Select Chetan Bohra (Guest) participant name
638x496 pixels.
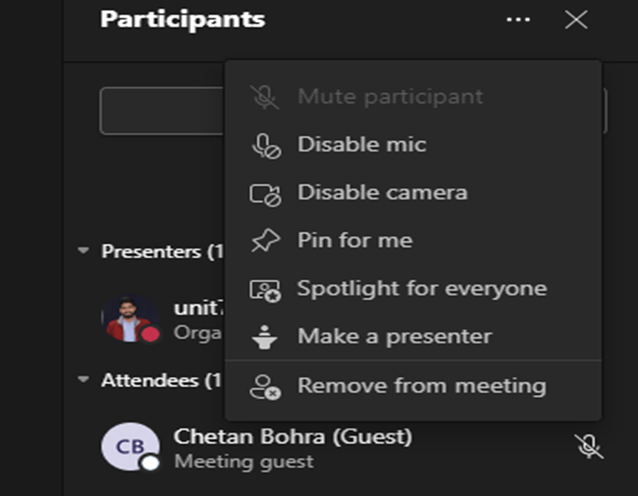(x=293, y=437)
